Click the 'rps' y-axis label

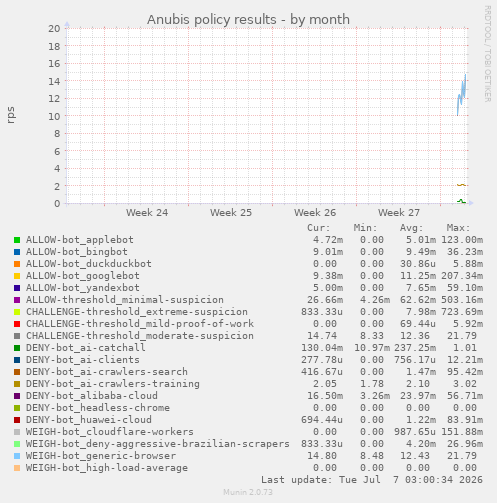tap(11, 115)
